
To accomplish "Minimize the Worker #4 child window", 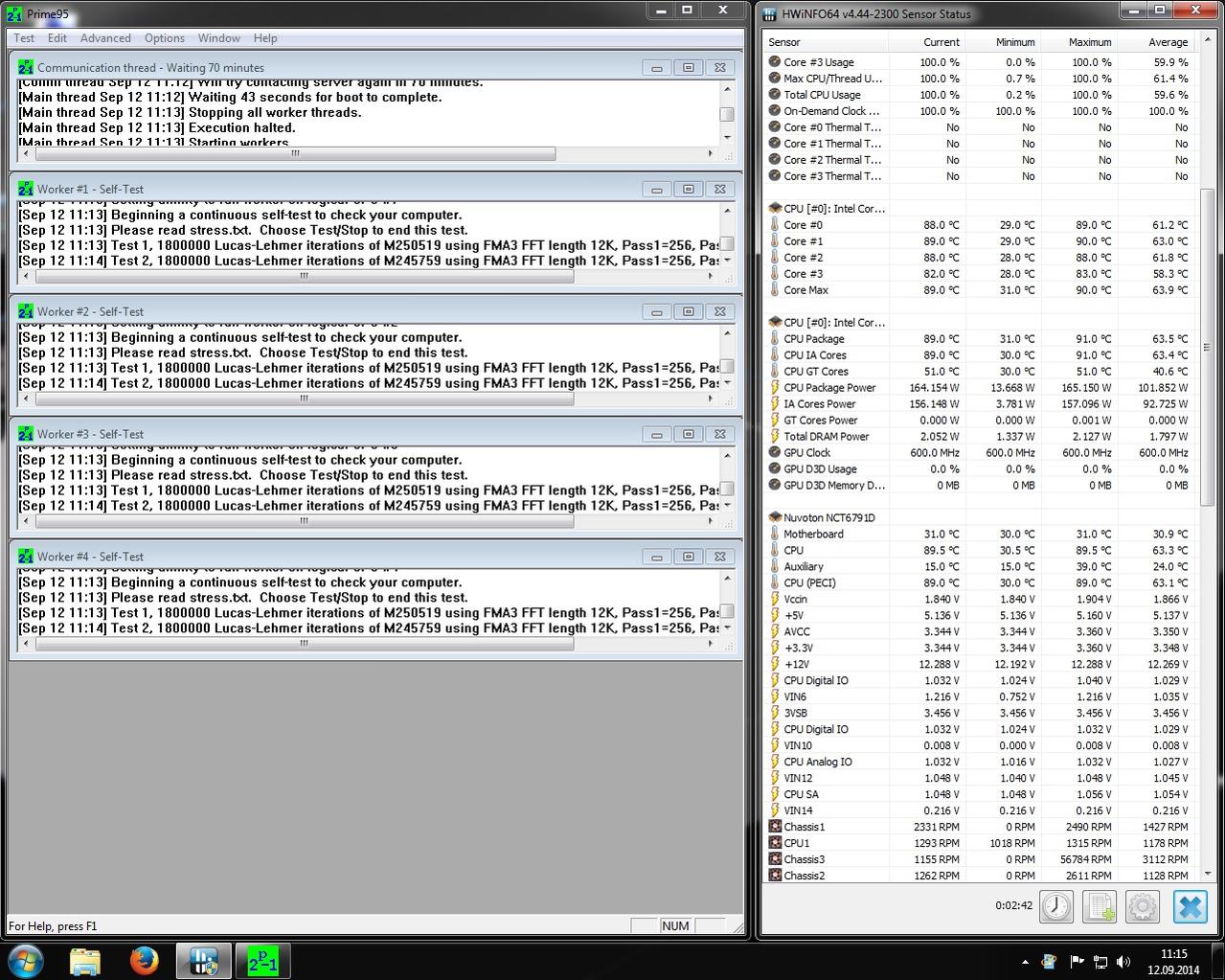I will pyautogui.click(x=657, y=558).
